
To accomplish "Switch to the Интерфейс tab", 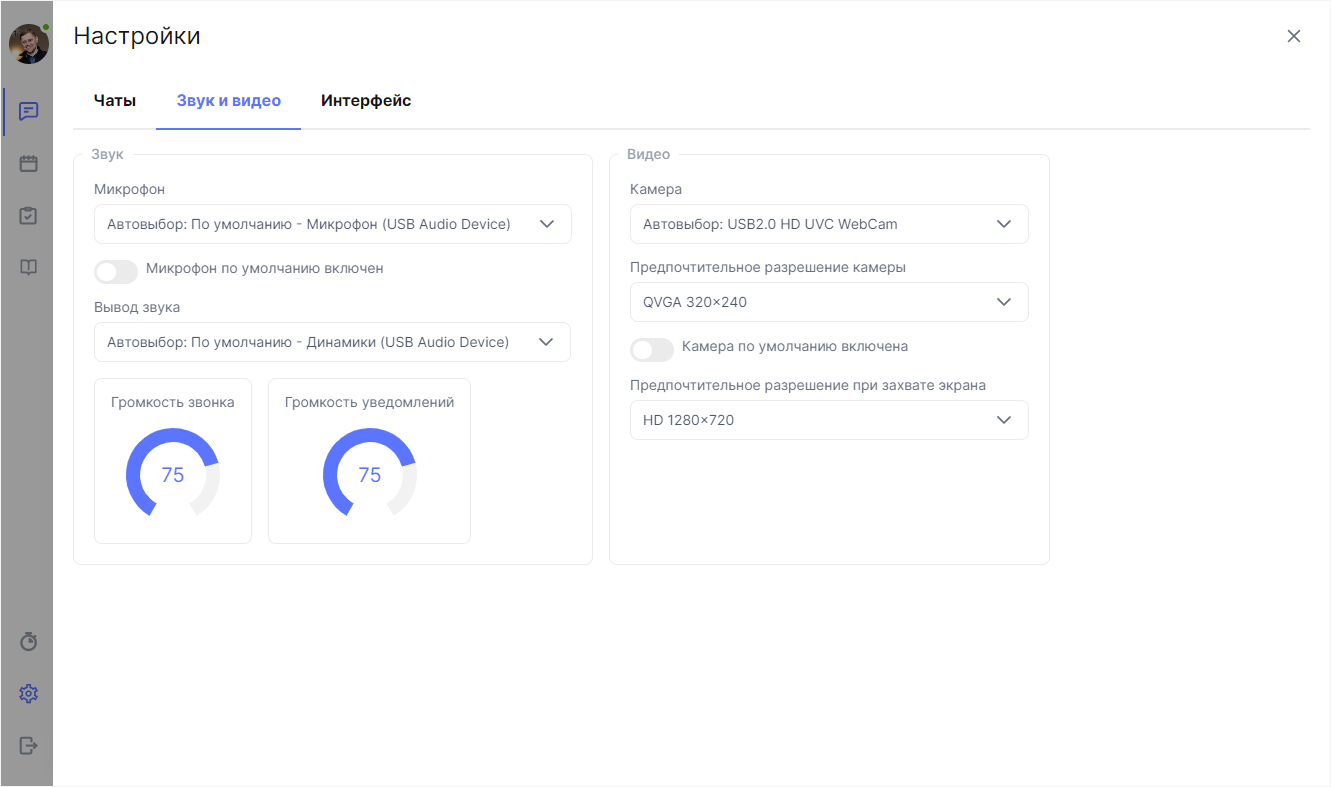I will click(x=365, y=100).
